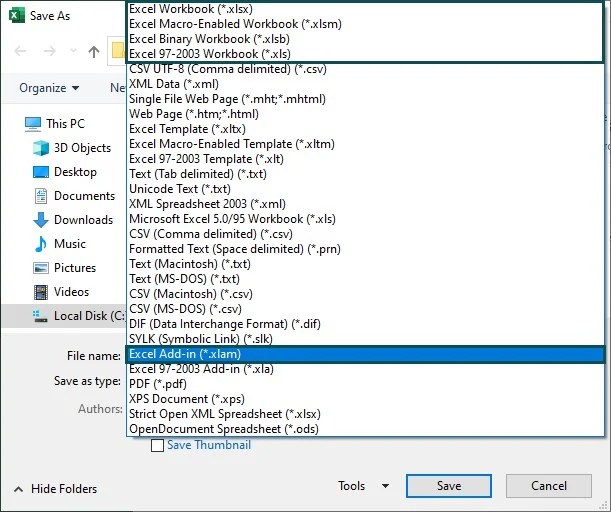Select Text (MS-DOS) (*.txt)
This screenshot has width=611, height=512.
pos(366,279)
